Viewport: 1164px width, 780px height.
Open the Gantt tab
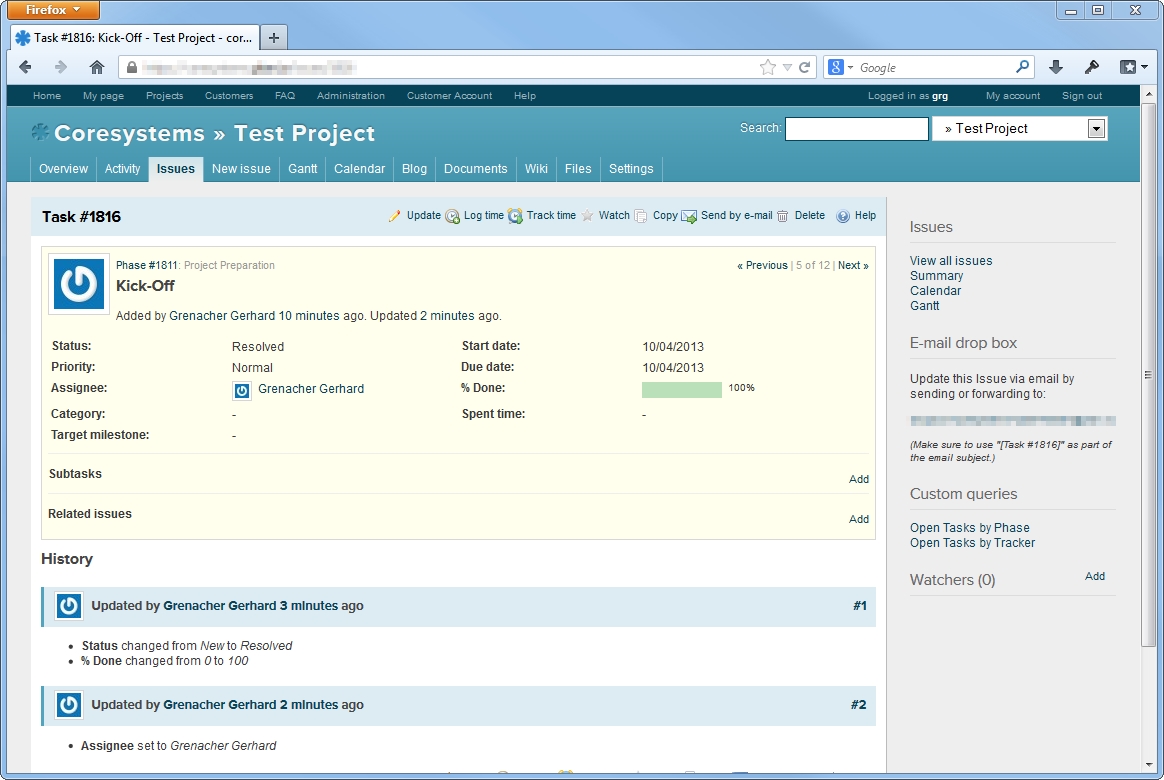(303, 169)
